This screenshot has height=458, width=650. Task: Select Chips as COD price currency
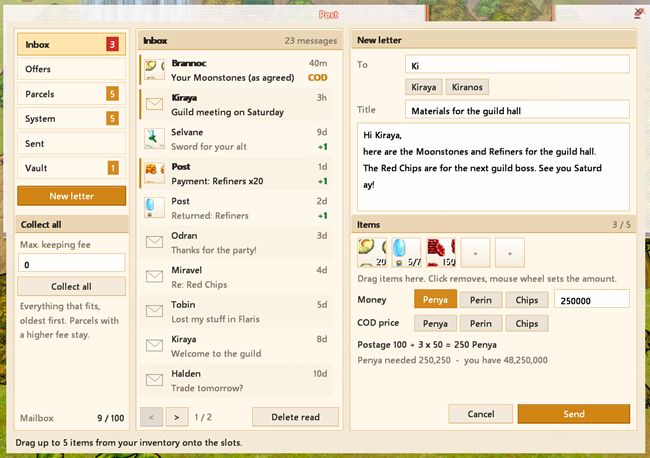527,323
